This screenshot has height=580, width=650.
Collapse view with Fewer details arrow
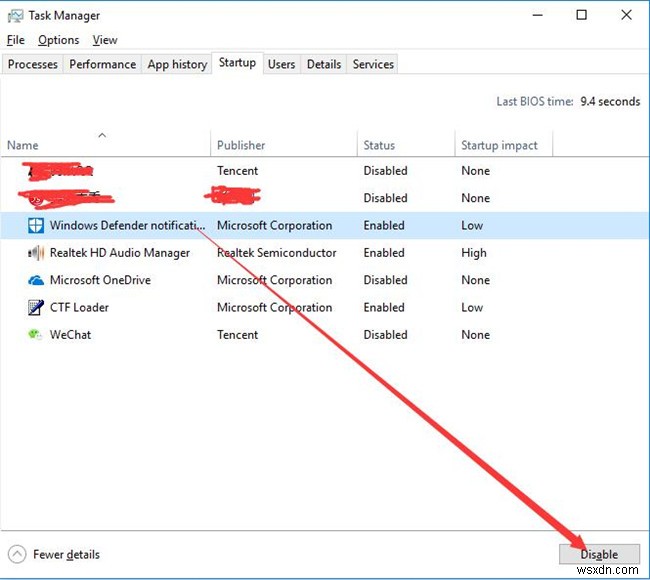click(18, 554)
